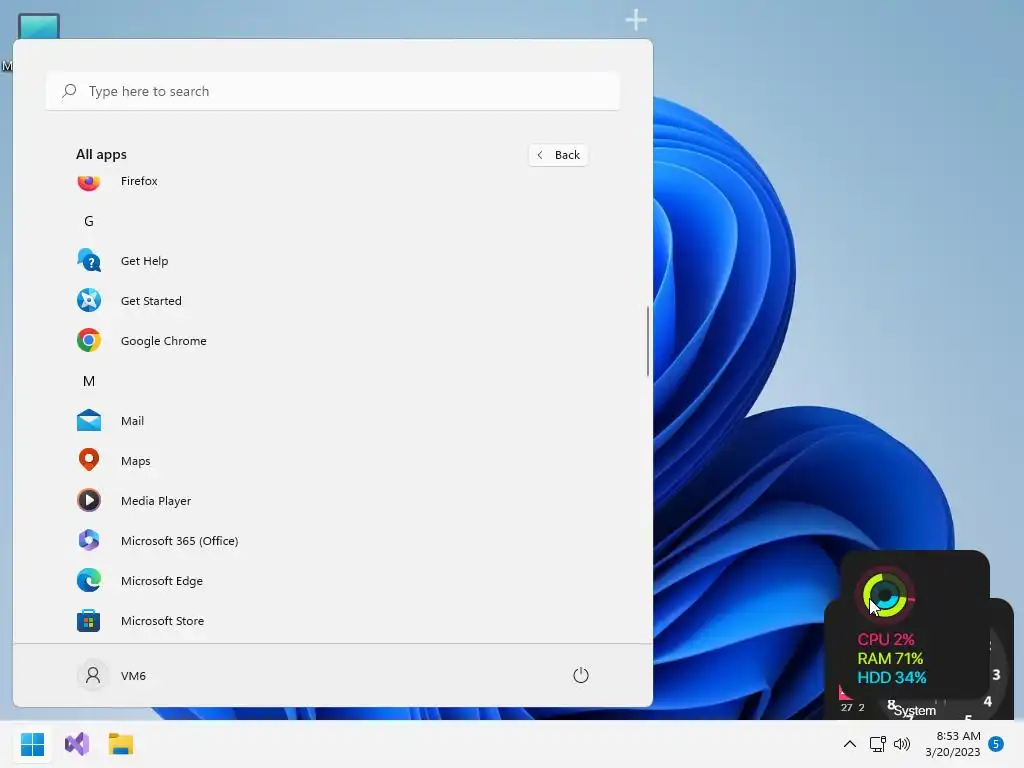Click the plus icon on desktop top
This screenshot has height=768, width=1024.
[x=635, y=20]
